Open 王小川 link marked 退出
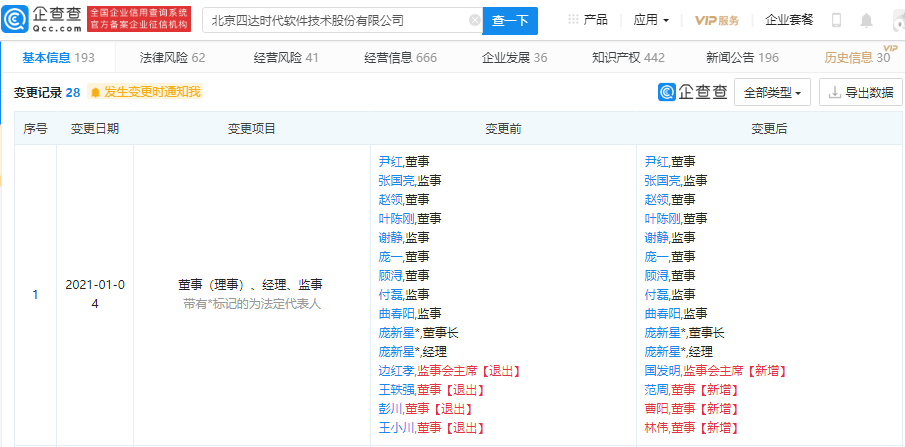The width and height of the screenshot is (905, 447). 397,428
